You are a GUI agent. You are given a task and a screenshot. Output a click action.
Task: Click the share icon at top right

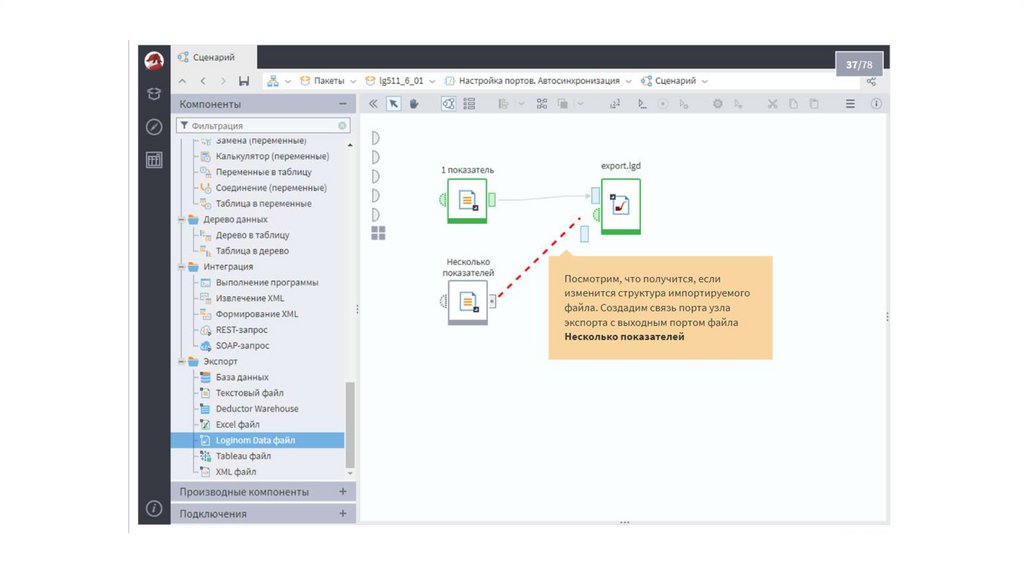tap(872, 81)
